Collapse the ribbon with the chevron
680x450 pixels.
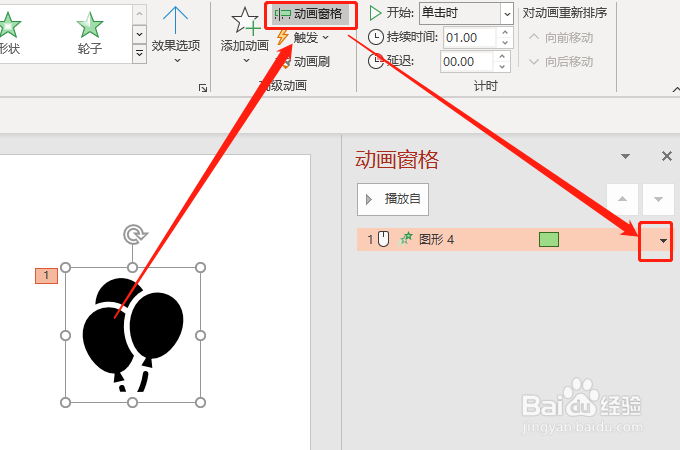[x=676, y=89]
